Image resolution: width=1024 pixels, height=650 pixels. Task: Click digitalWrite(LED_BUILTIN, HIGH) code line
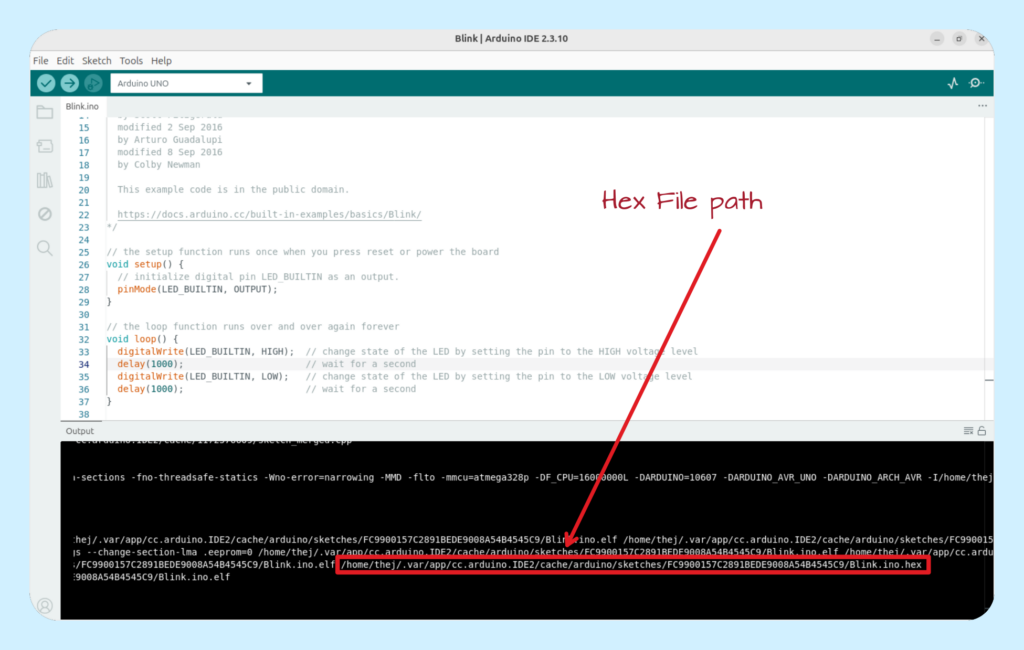[206, 351]
